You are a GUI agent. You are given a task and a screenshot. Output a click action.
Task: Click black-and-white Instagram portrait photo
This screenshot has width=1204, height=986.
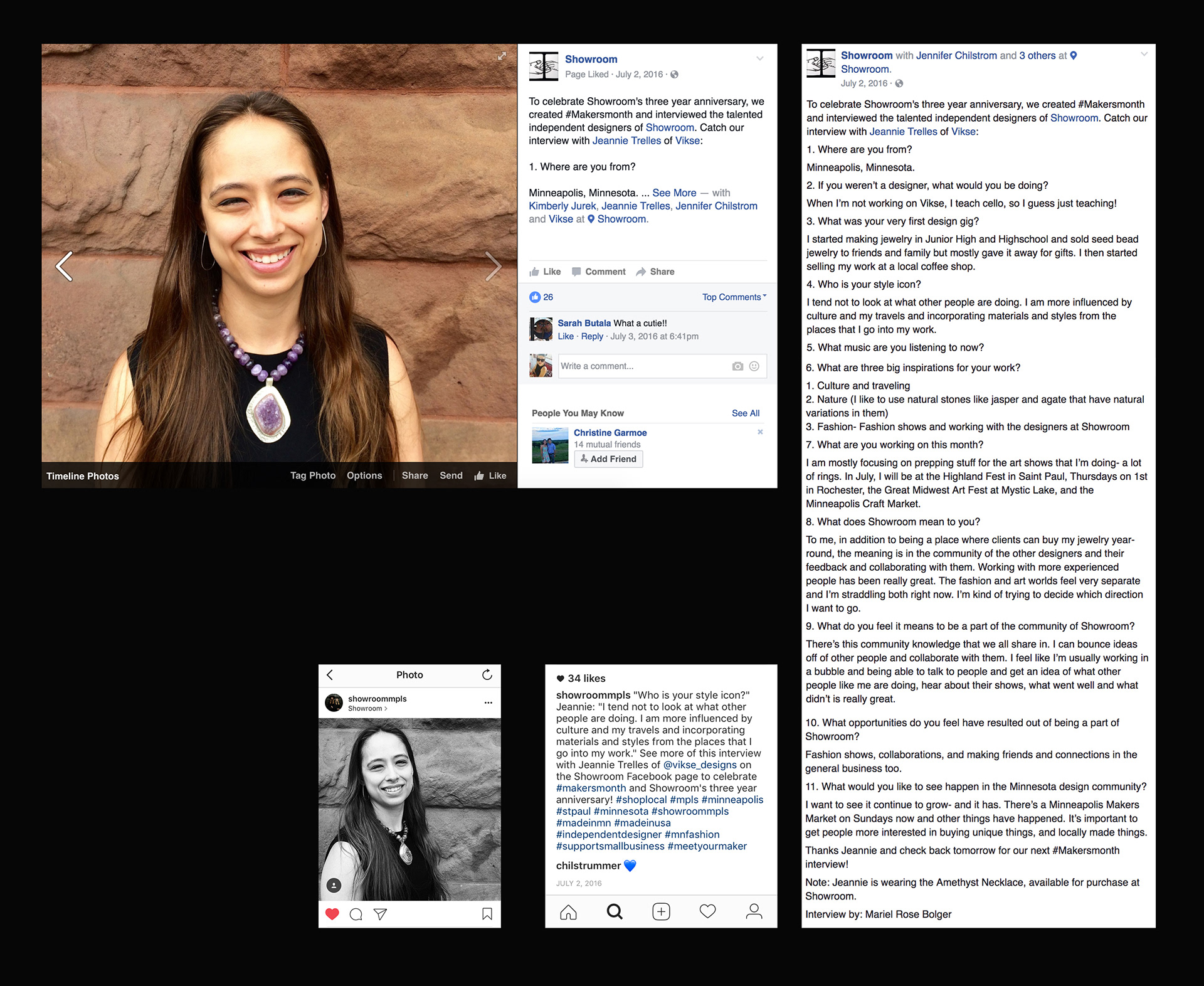coord(409,810)
